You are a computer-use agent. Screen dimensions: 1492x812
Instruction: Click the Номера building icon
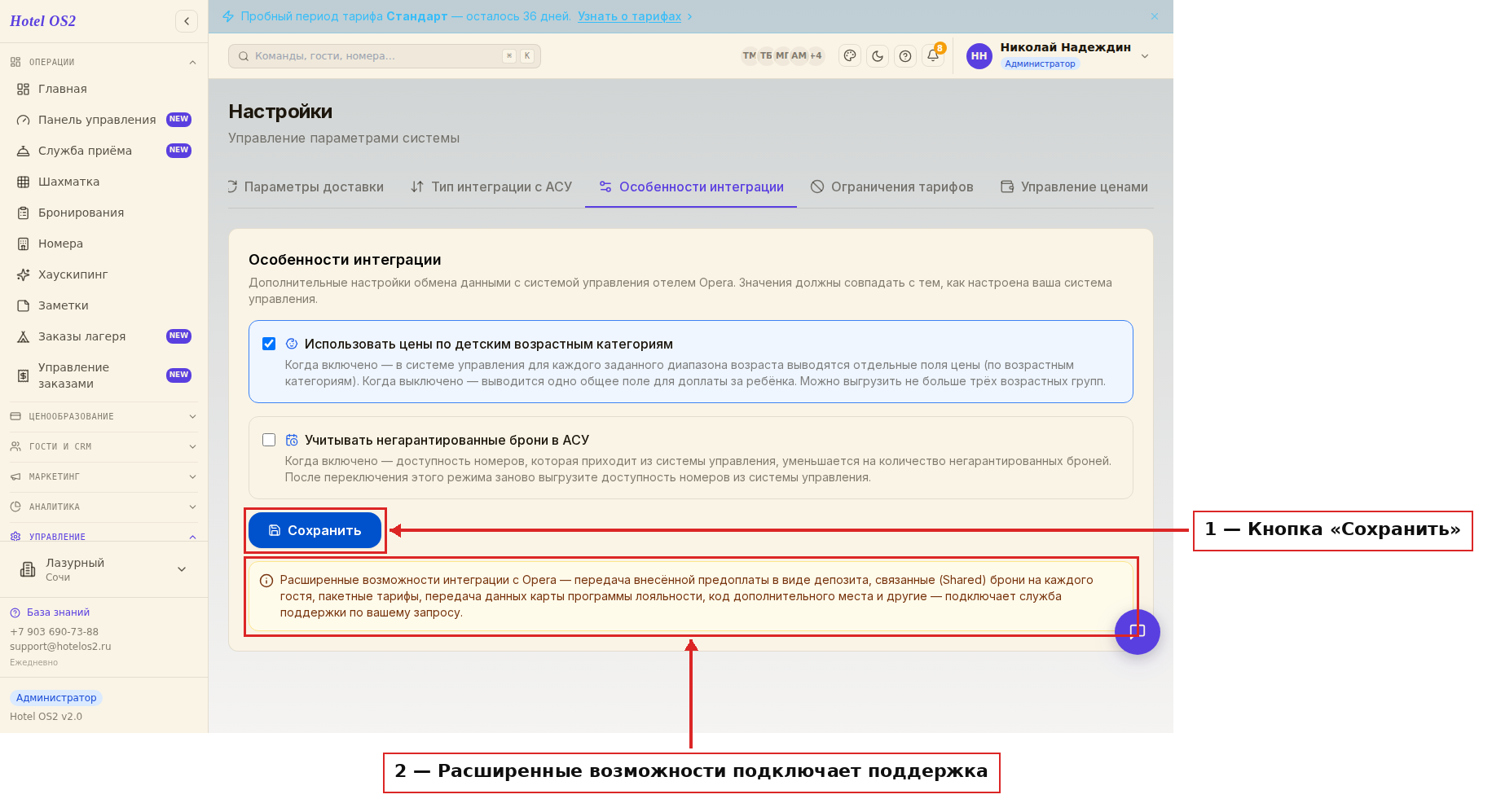pyautogui.click(x=24, y=244)
